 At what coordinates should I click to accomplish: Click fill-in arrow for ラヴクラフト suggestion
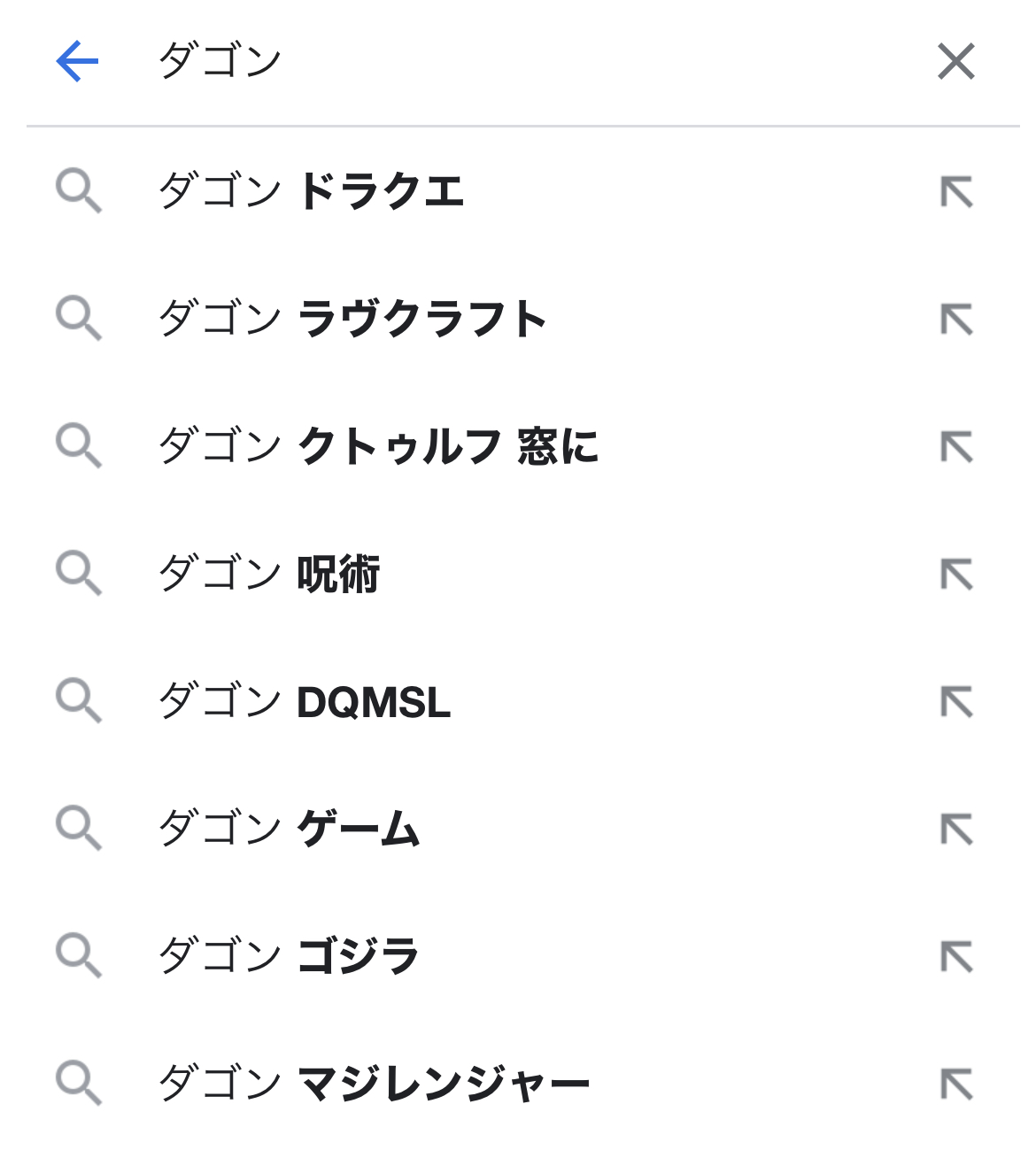click(956, 319)
